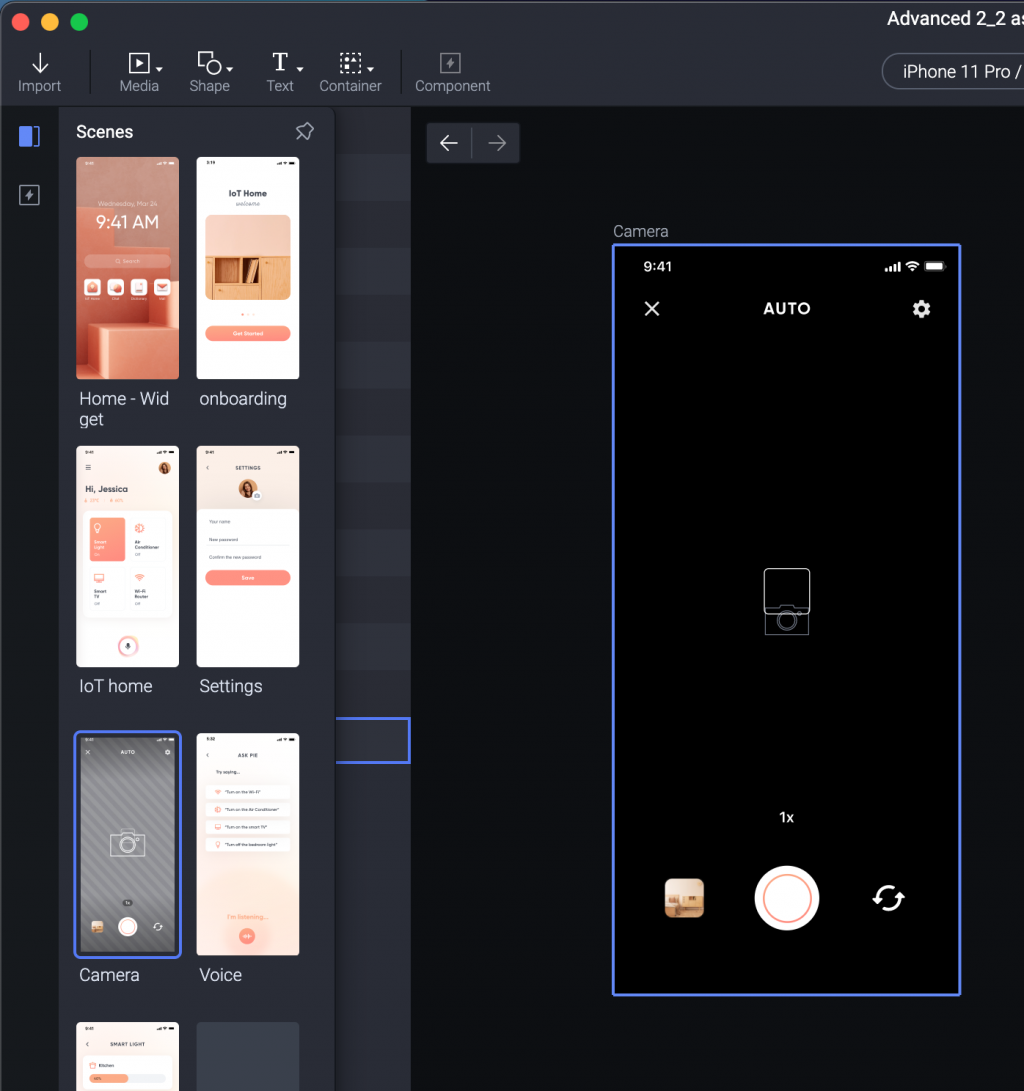Select the Camera scene thumbnail
1024x1091 pixels.
(127, 844)
